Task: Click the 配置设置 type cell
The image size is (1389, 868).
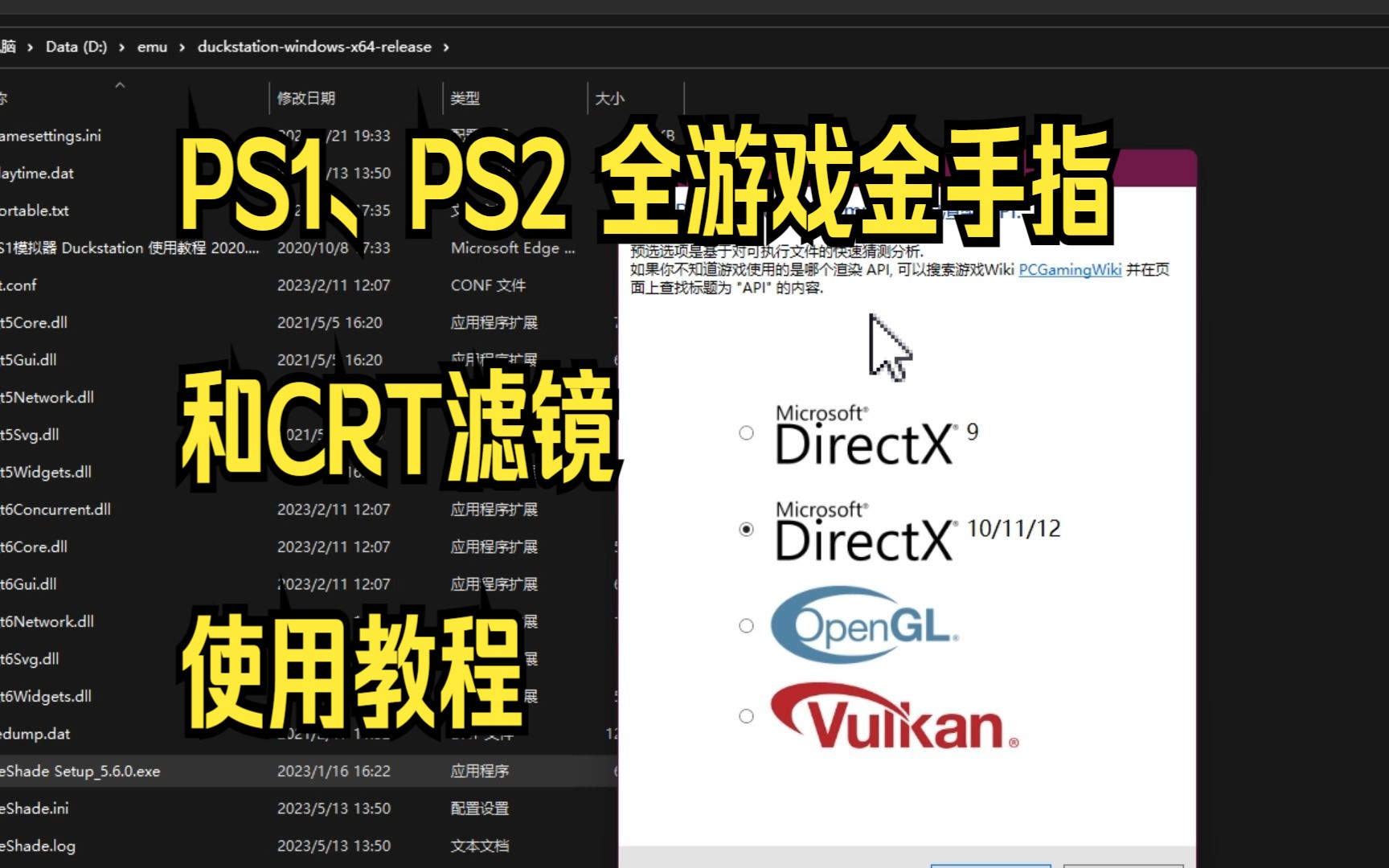Action: click(480, 809)
